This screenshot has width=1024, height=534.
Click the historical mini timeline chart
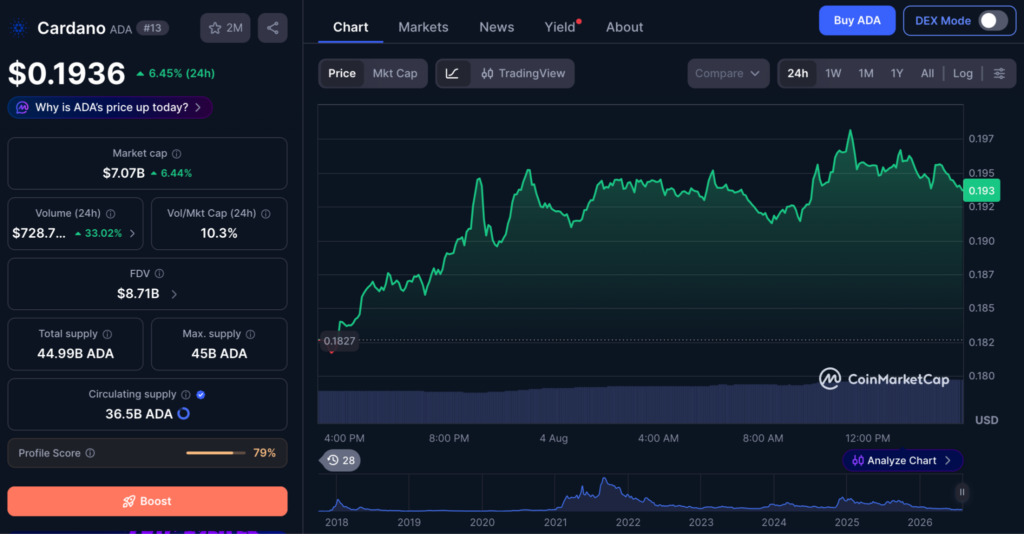pyautogui.click(x=640, y=493)
